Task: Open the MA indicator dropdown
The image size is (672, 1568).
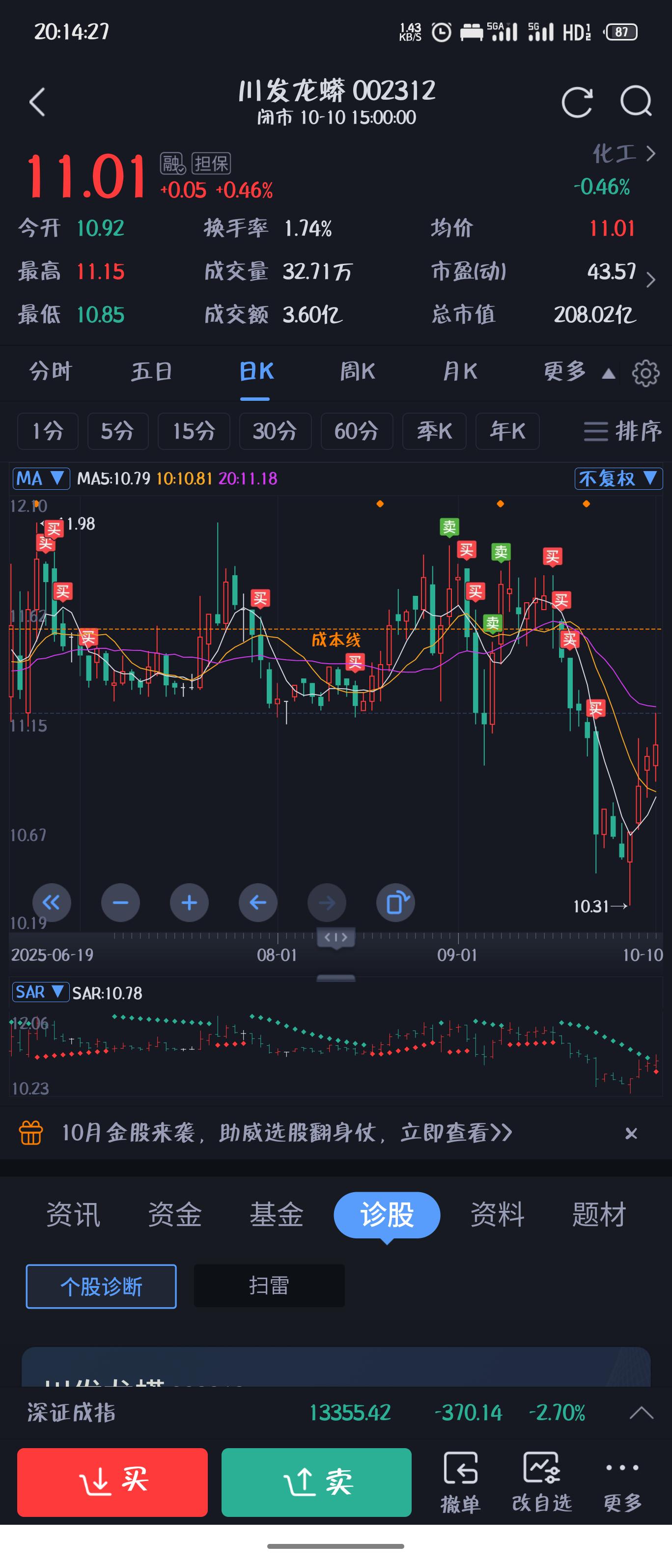Action: 41,478
